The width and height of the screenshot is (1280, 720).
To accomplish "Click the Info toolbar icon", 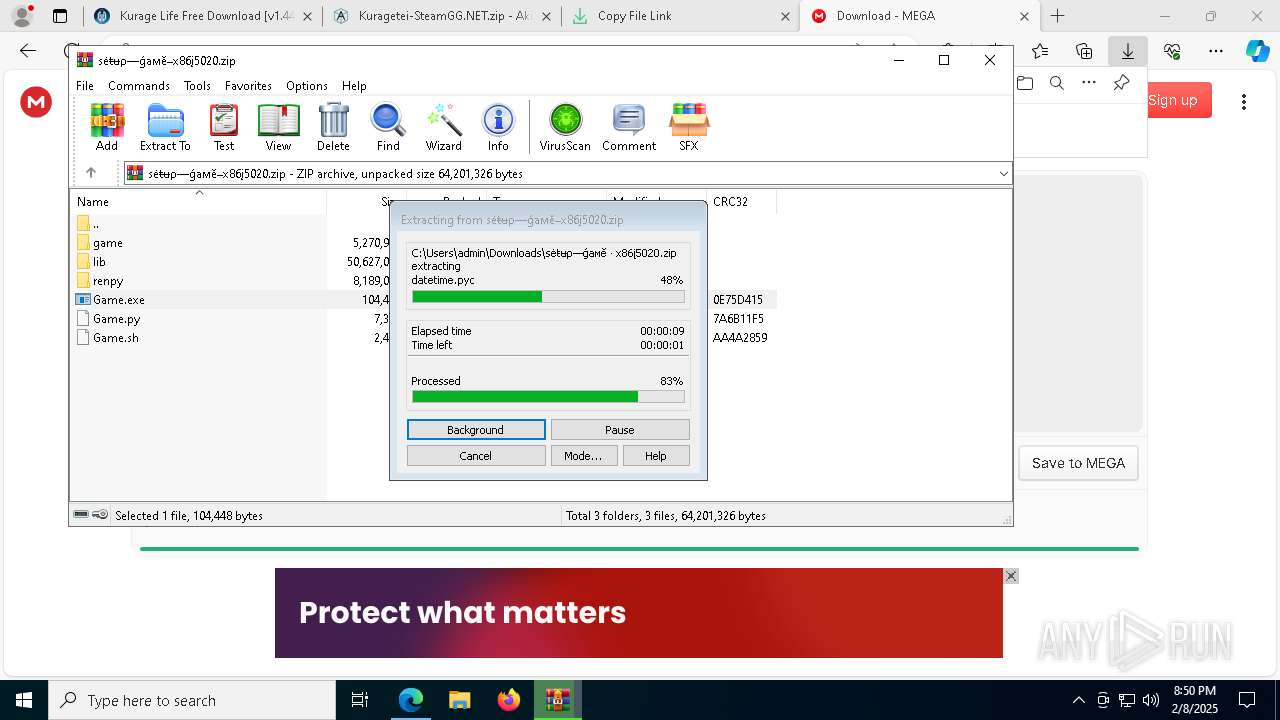I will click(x=498, y=127).
